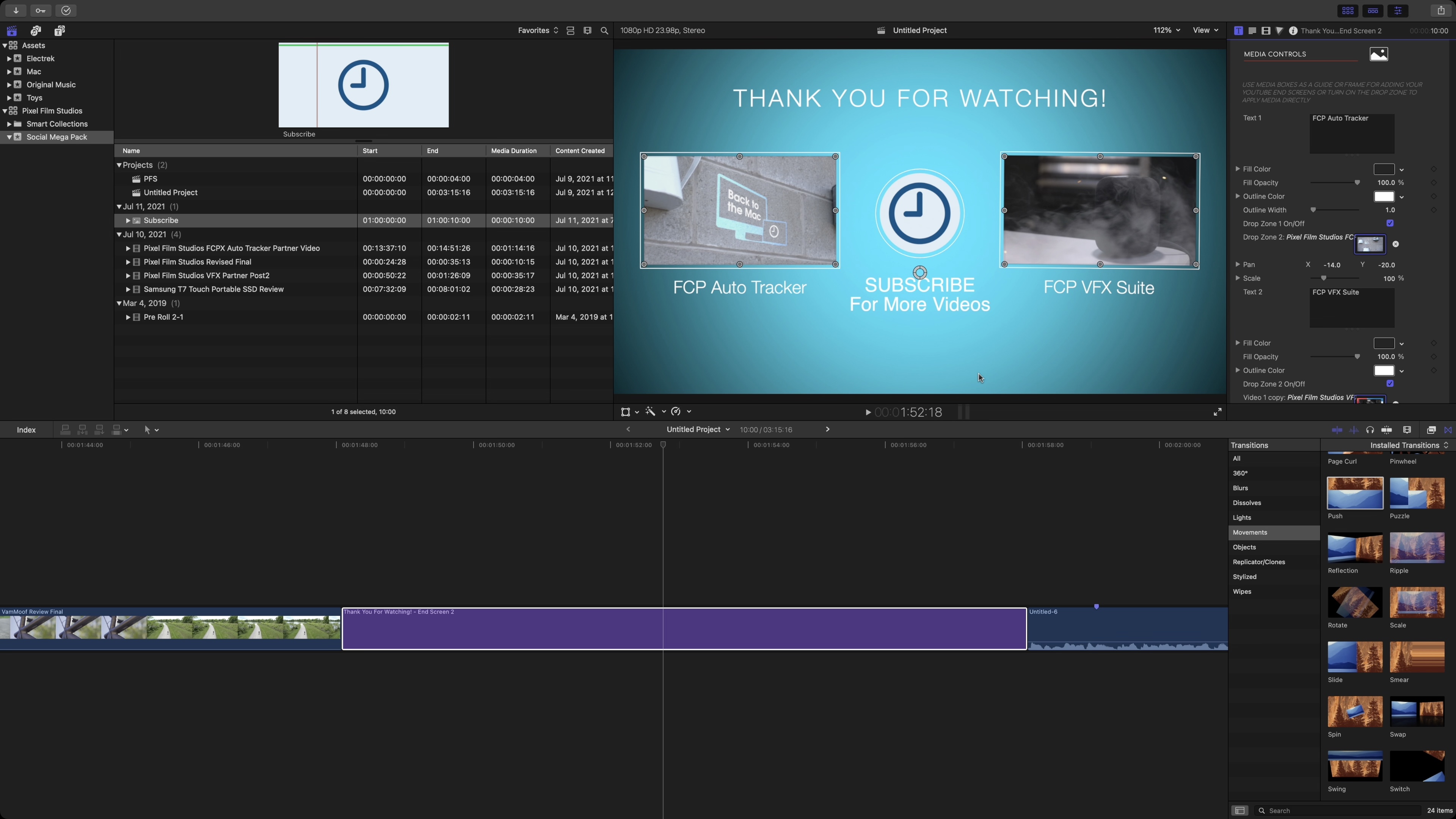Open the viewer View dropdown

1205,30
